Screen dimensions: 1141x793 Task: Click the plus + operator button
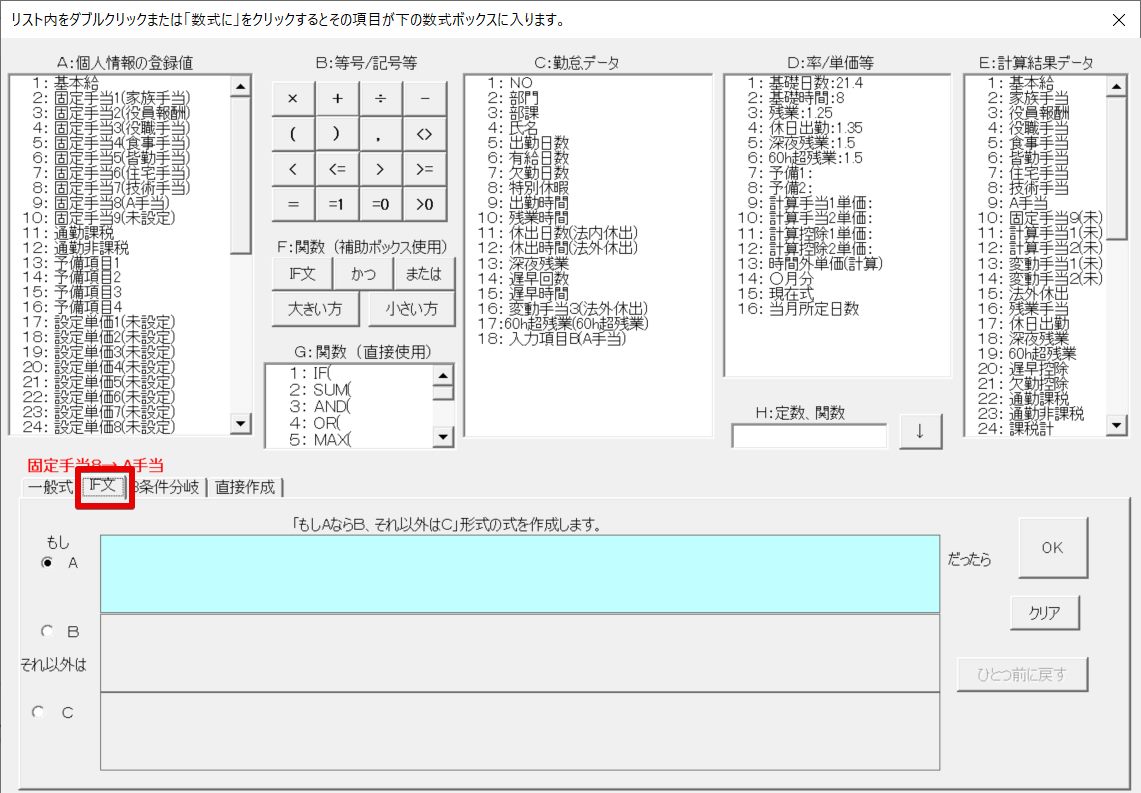point(337,99)
